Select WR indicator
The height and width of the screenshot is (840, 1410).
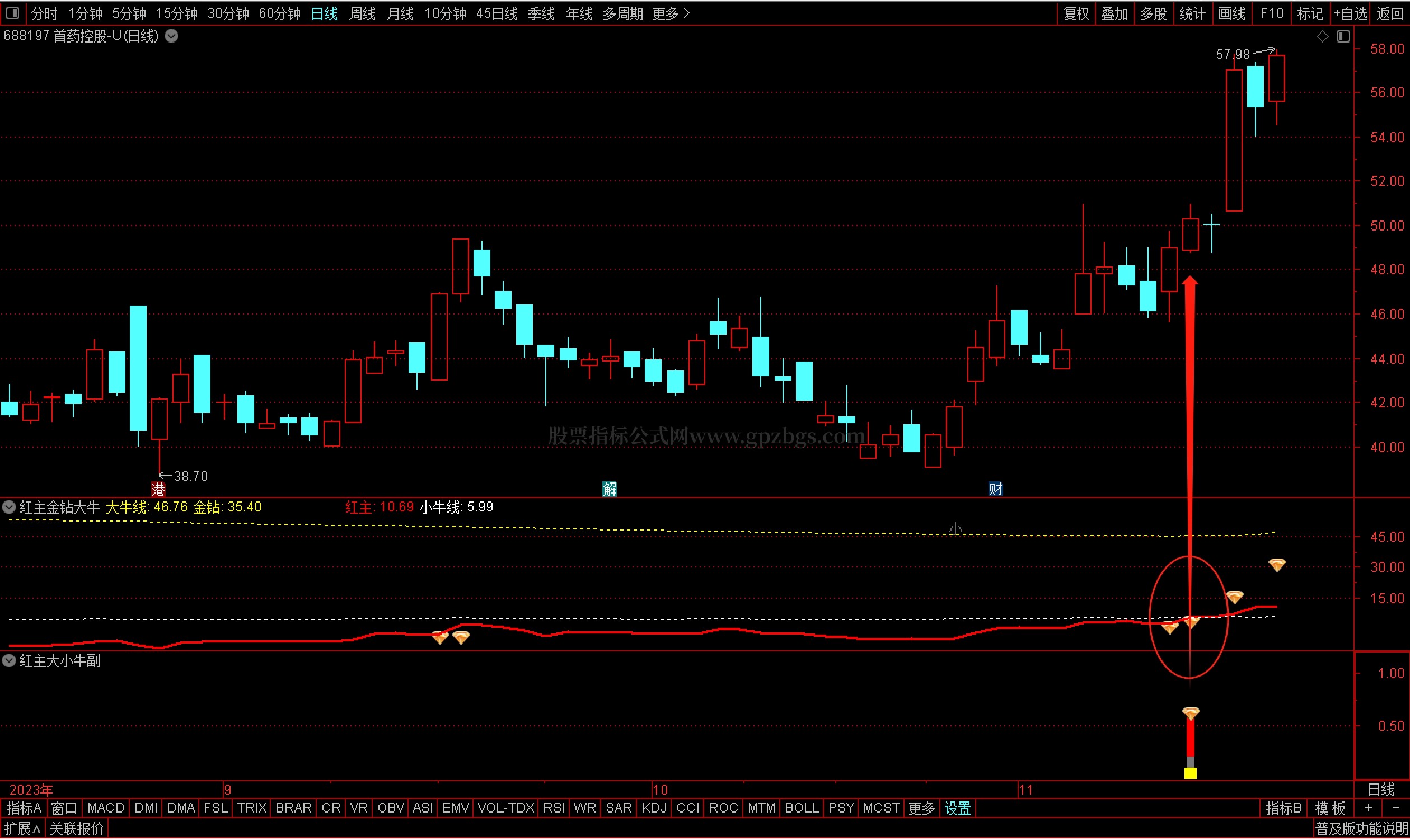(585, 808)
